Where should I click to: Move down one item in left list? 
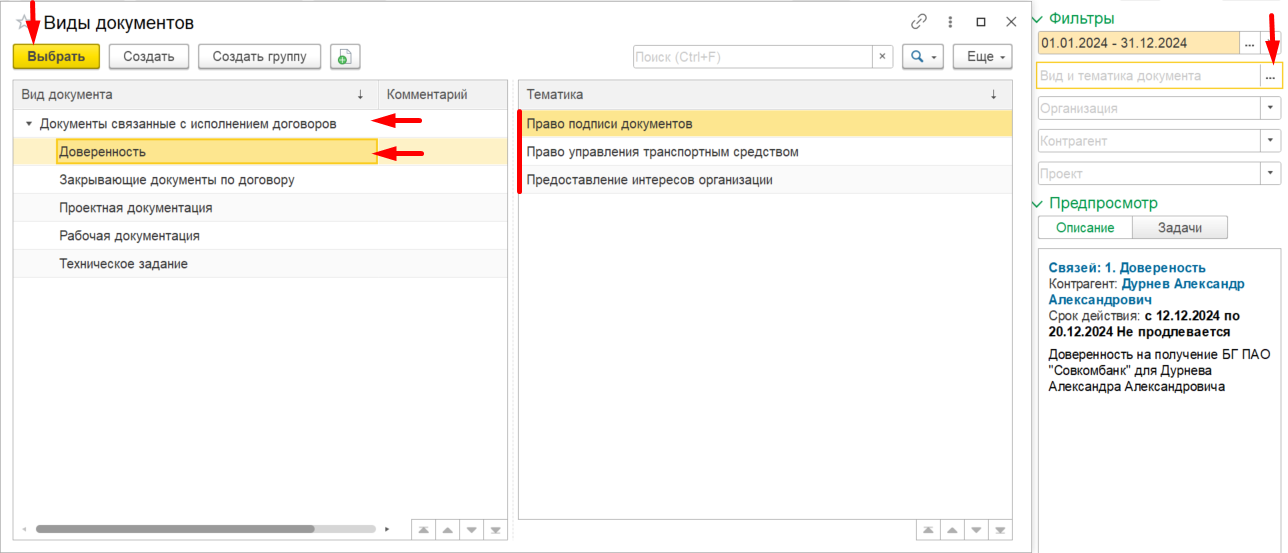pyautogui.click(x=472, y=529)
